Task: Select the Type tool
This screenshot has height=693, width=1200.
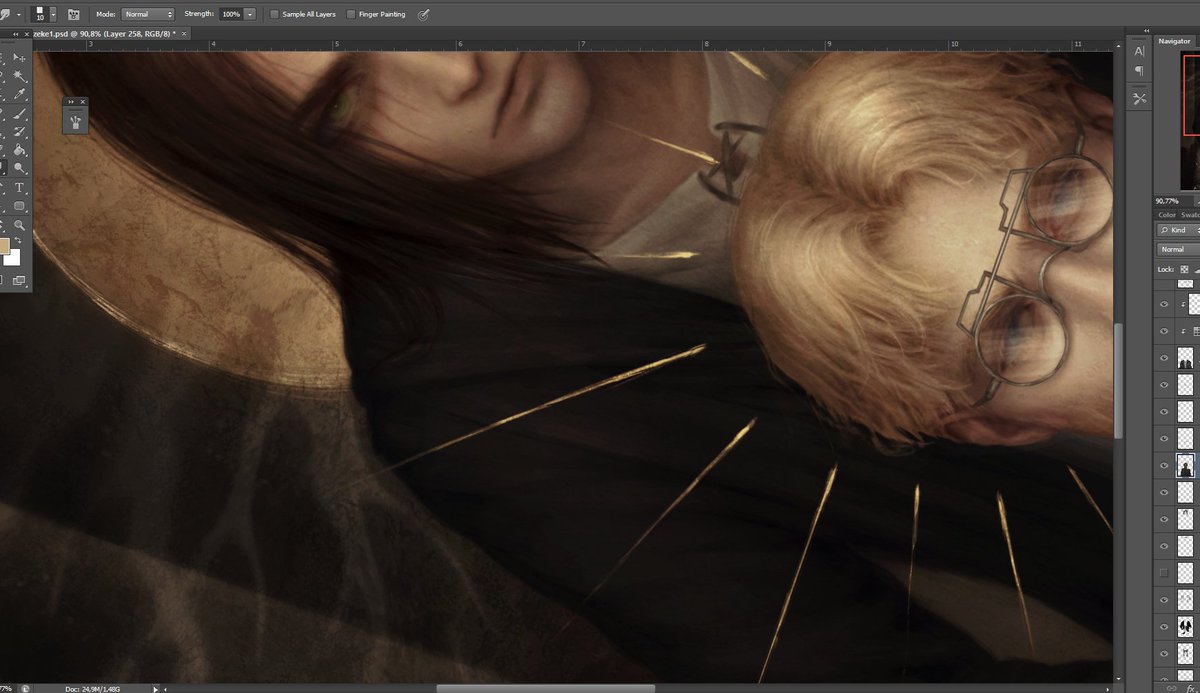Action: pos(19,187)
